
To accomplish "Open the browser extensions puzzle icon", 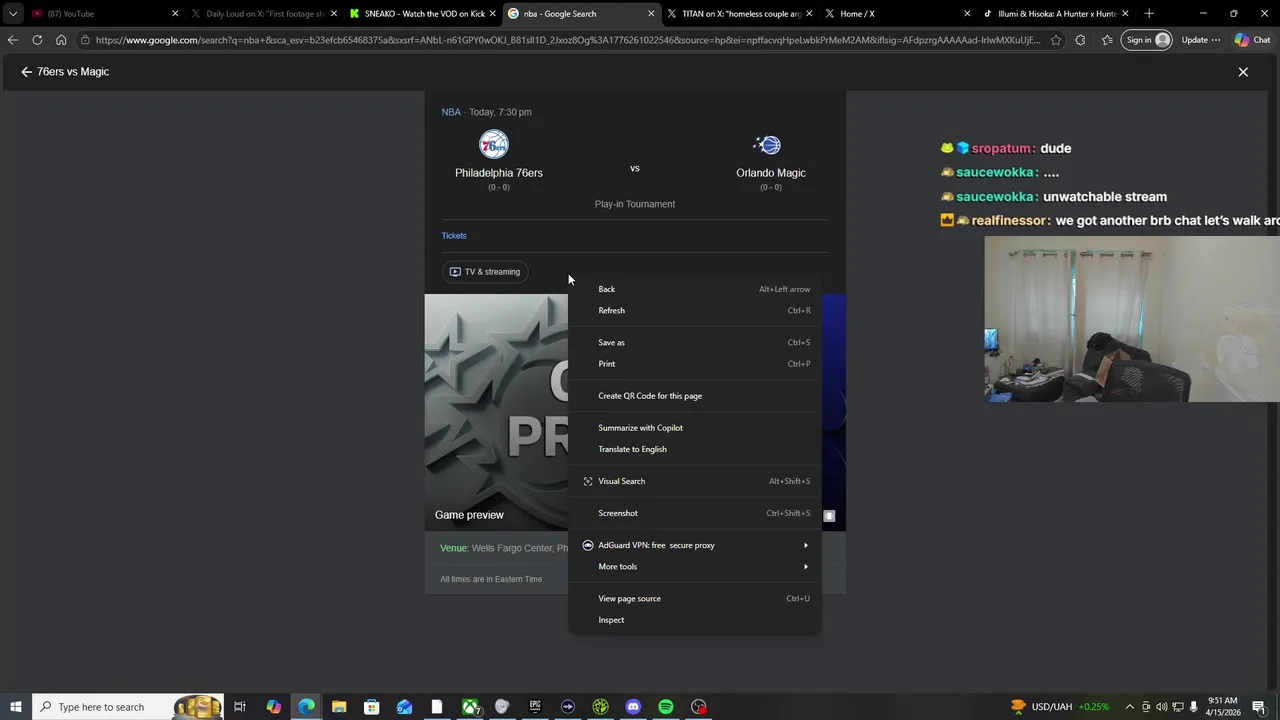I will (x=1080, y=40).
